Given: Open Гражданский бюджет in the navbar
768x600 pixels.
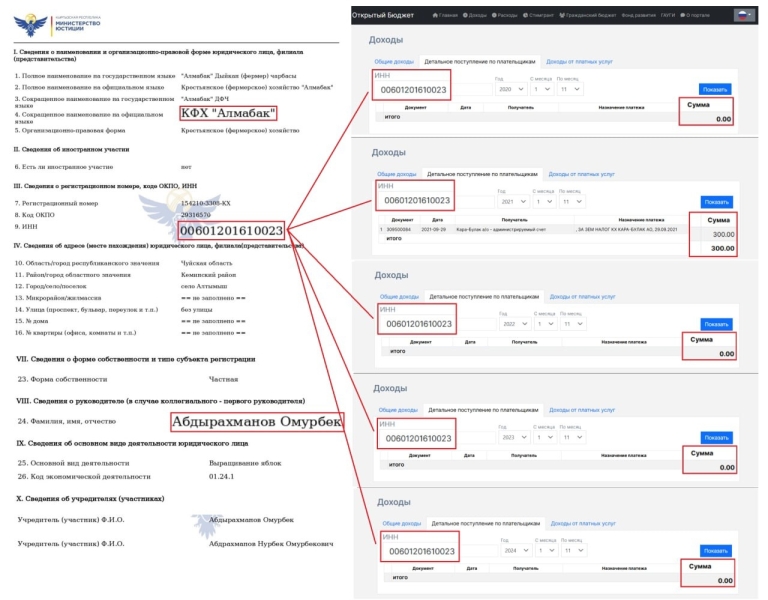Looking at the screenshot, I should [587, 15].
